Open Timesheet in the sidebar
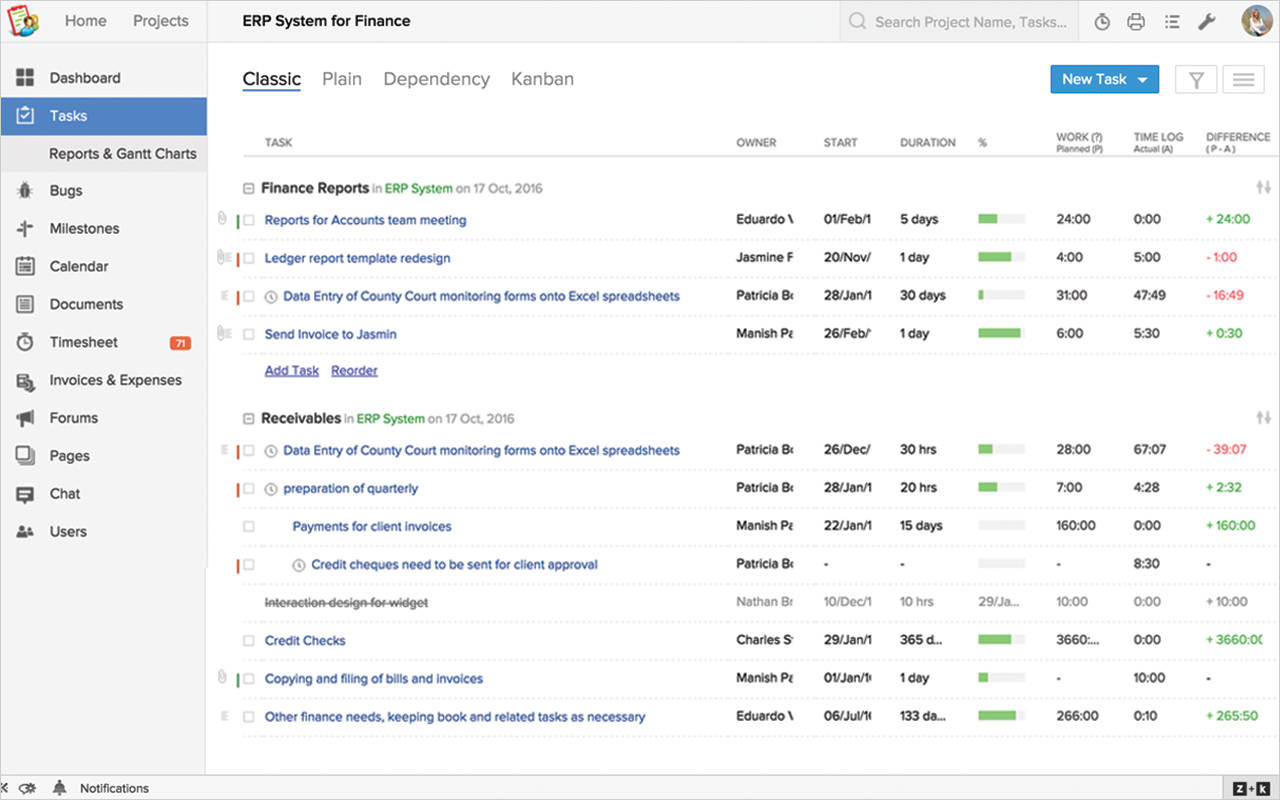This screenshot has width=1280, height=800. coord(84,342)
